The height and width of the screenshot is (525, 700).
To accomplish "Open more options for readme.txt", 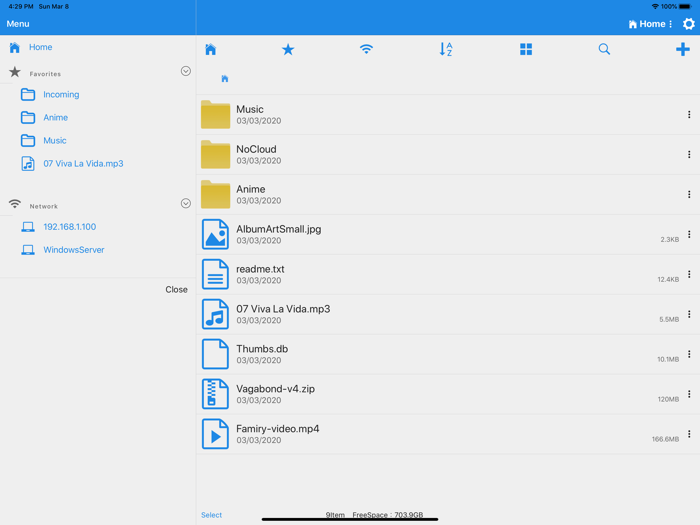I will pos(689,274).
